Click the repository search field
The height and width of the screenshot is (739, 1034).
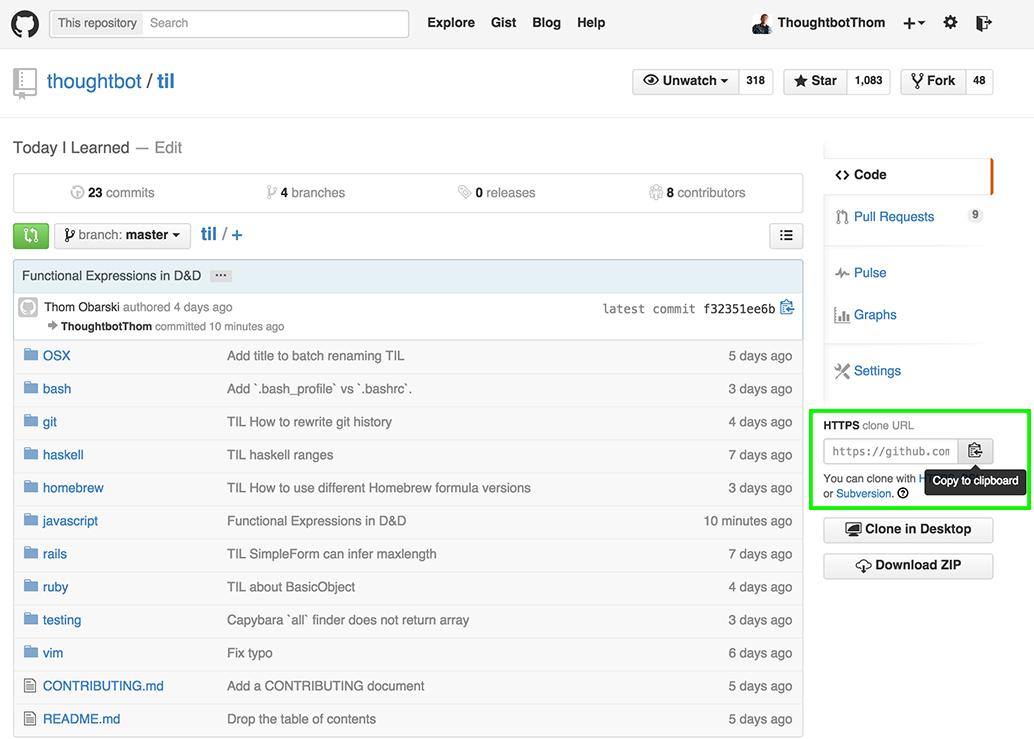[275, 23]
